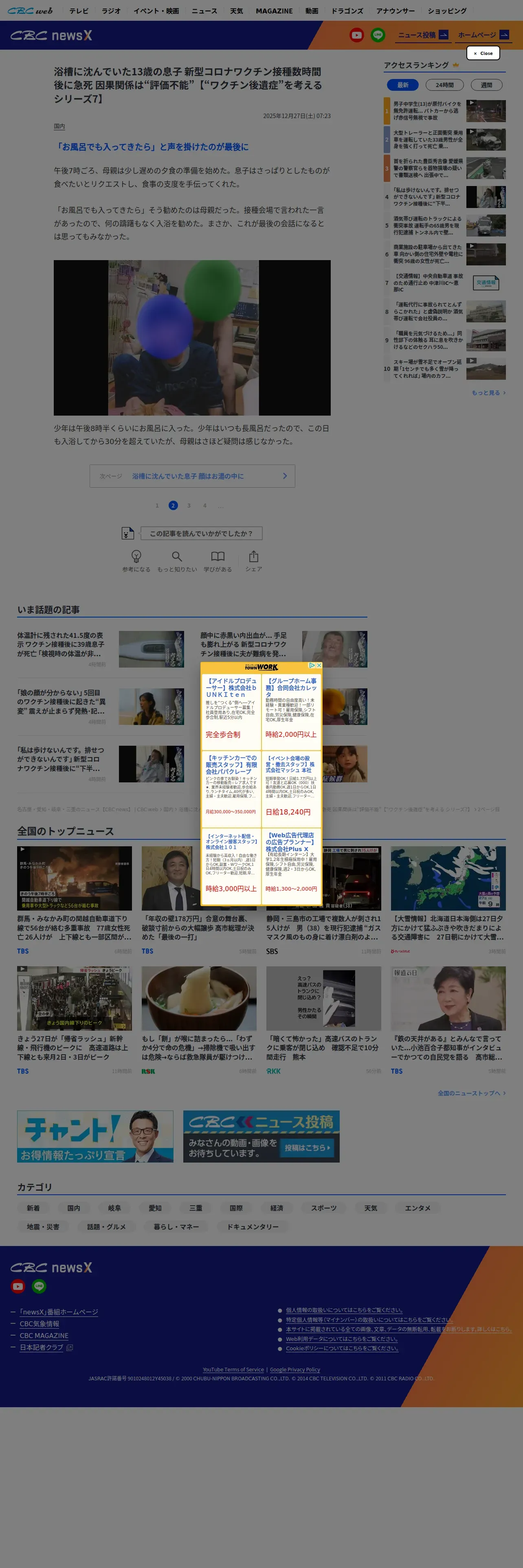Viewport: 523px width, 1568px height.
Task: Close the TownWork ad with X icon
Action: (x=319, y=665)
